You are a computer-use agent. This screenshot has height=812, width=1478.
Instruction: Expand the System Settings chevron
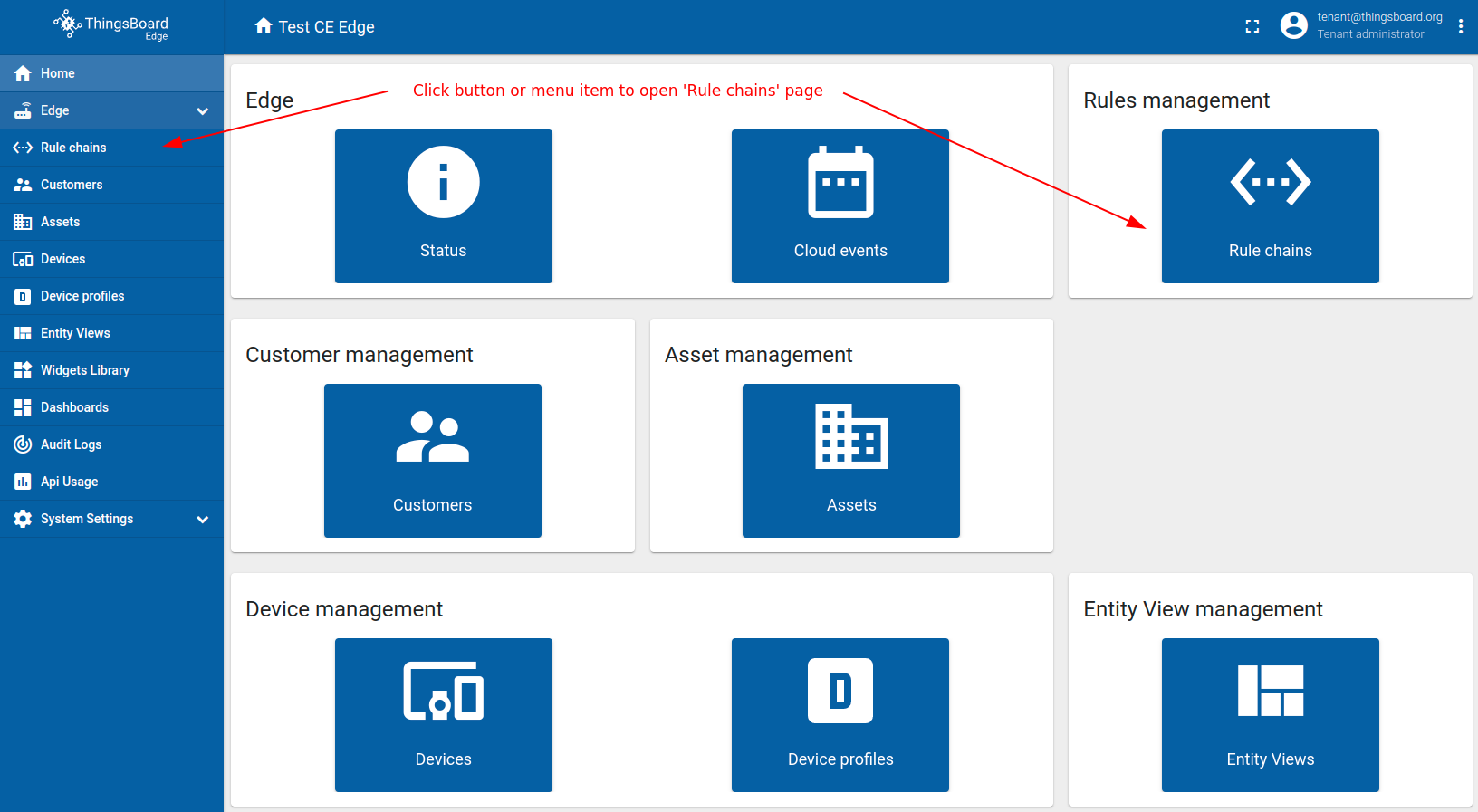(x=203, y=520)
